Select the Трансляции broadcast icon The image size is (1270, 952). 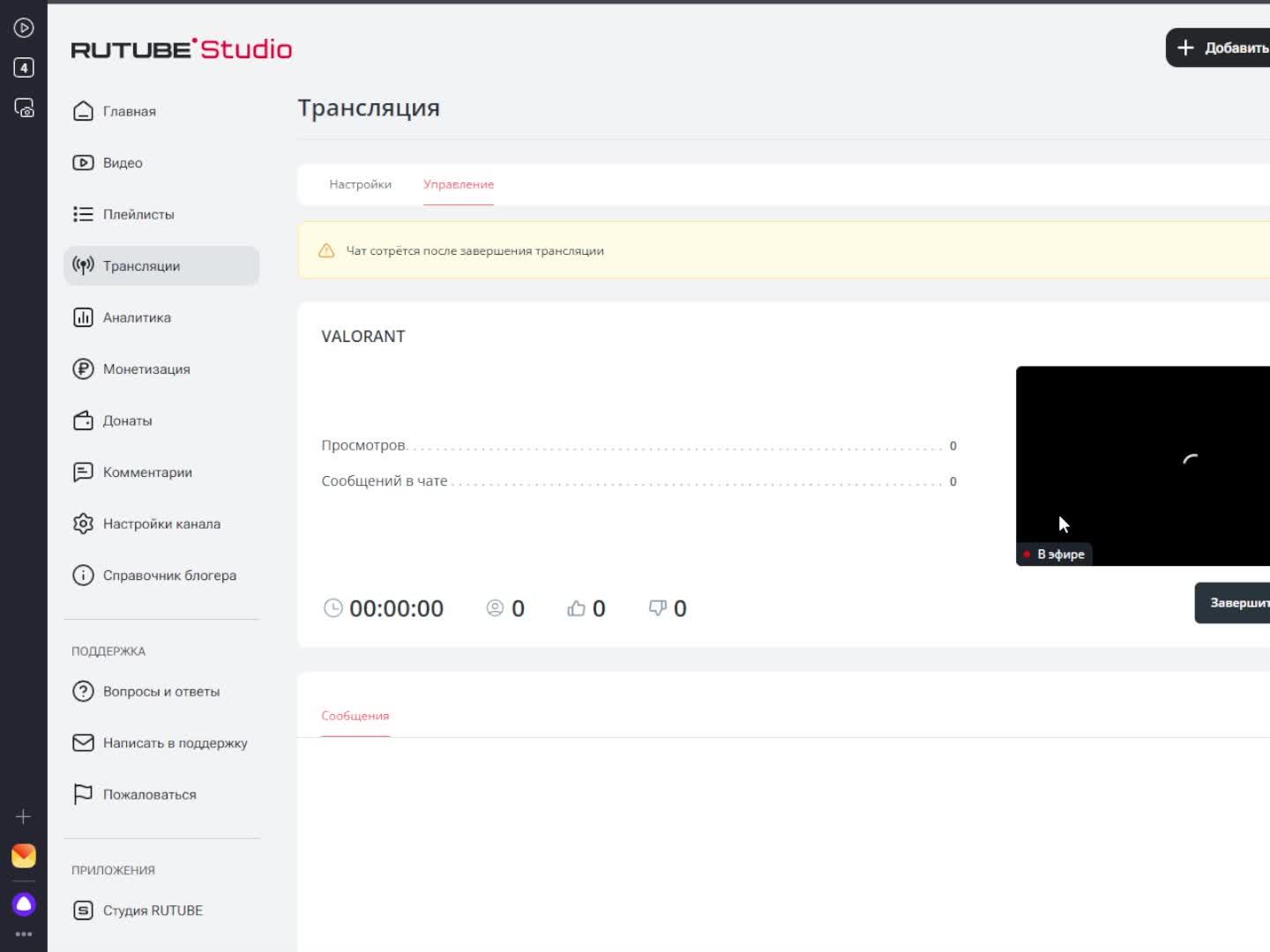83,265
